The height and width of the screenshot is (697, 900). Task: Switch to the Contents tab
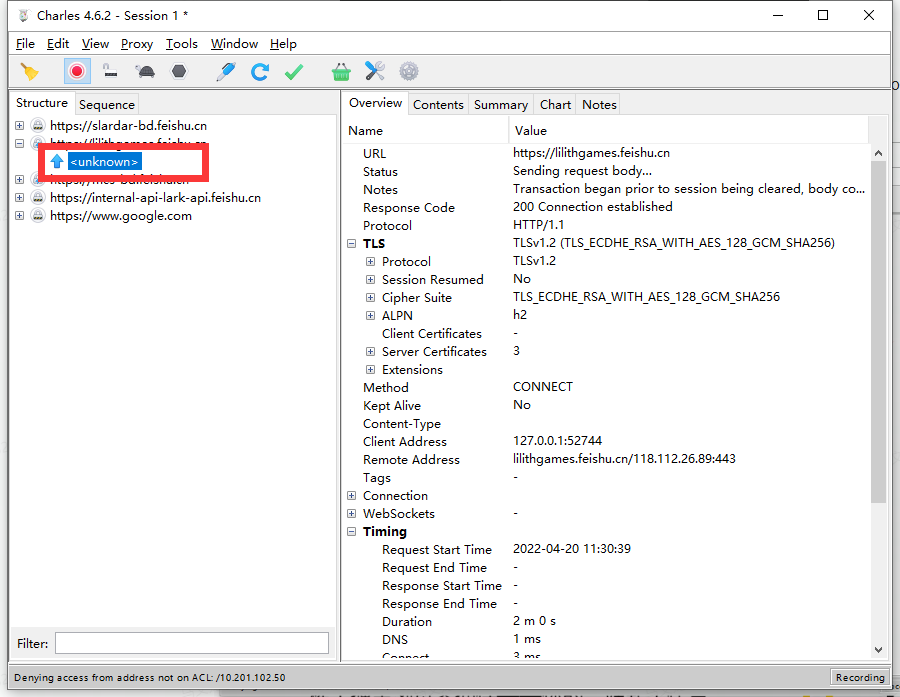[x=438, y=104]
